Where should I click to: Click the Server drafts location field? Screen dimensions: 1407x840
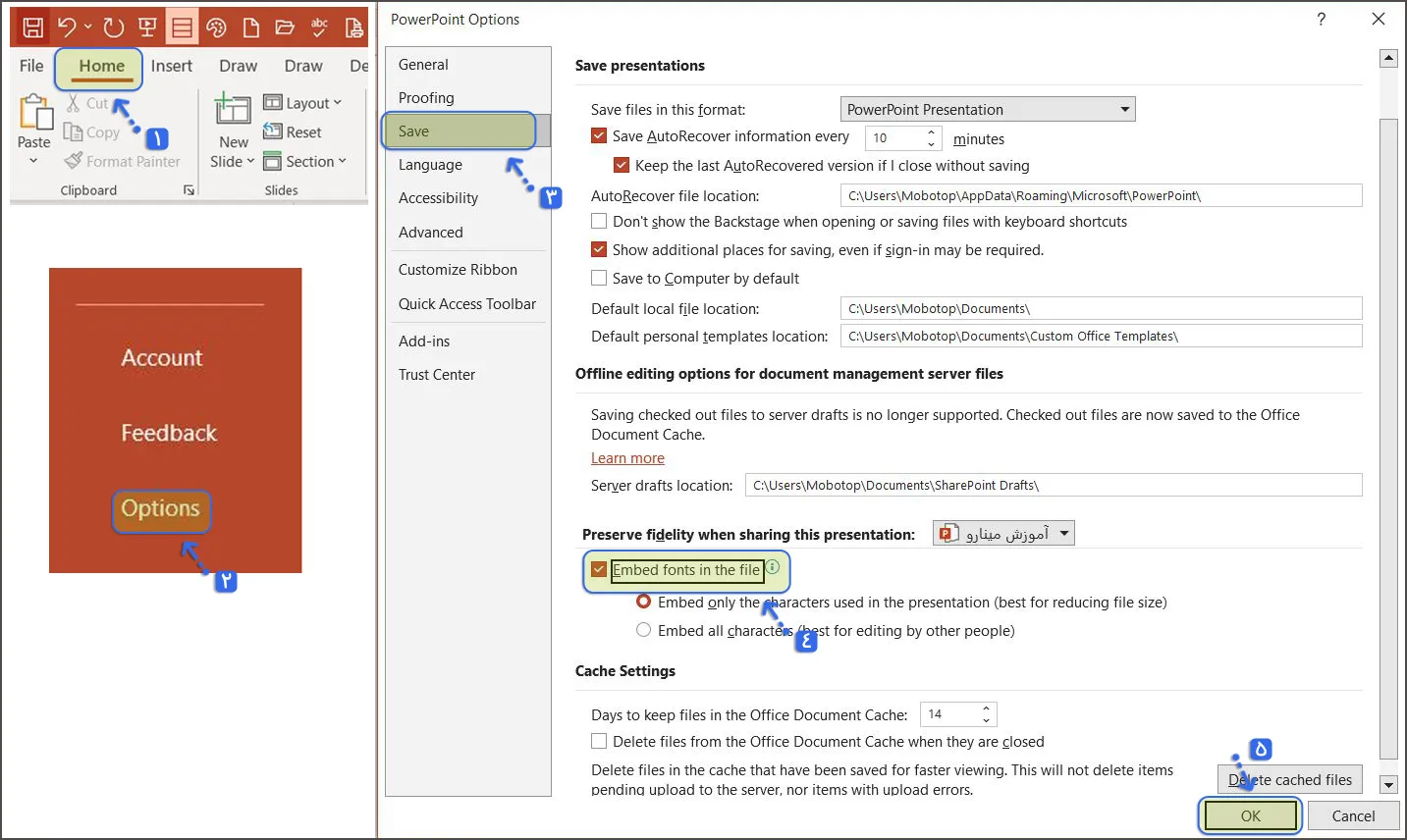tap(1054, 485)
